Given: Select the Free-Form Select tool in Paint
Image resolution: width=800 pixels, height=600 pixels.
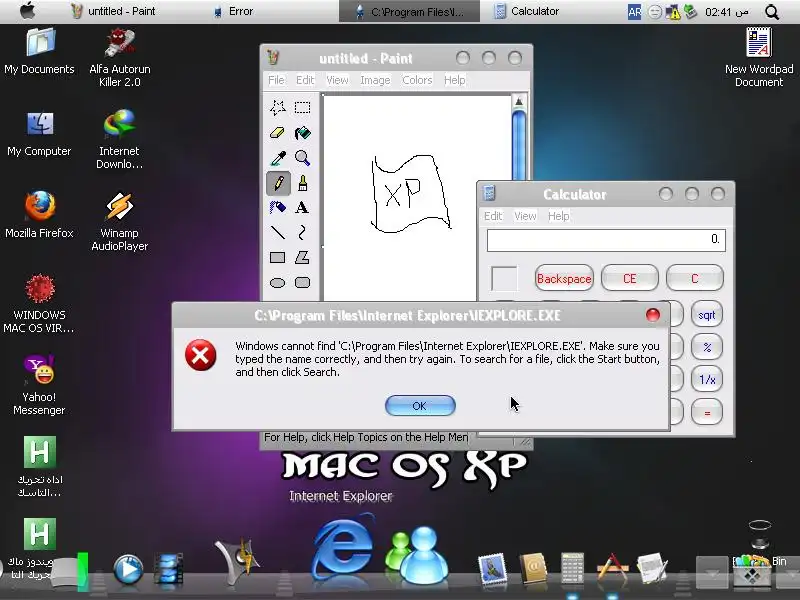Looking at the screenshot, I should pos(278,108).
